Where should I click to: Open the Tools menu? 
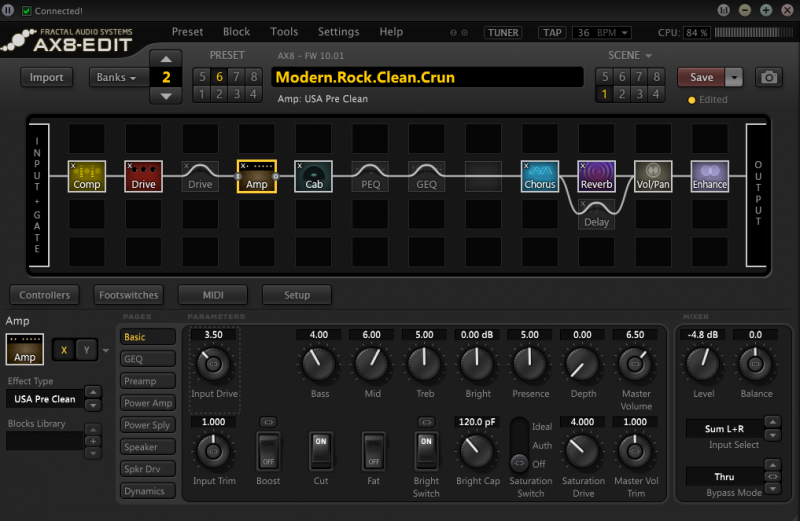click(284, 32)
